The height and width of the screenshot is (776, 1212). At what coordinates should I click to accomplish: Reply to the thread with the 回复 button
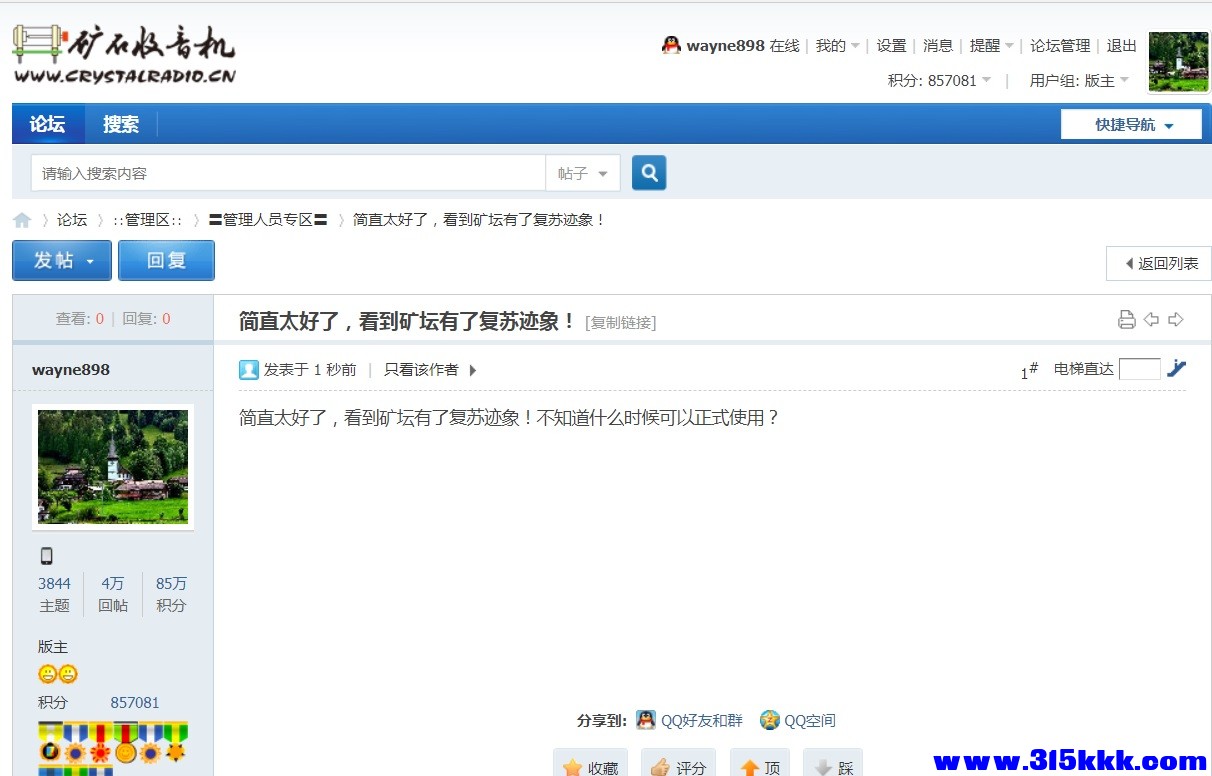pyautogui.click(x=166, y=260)
